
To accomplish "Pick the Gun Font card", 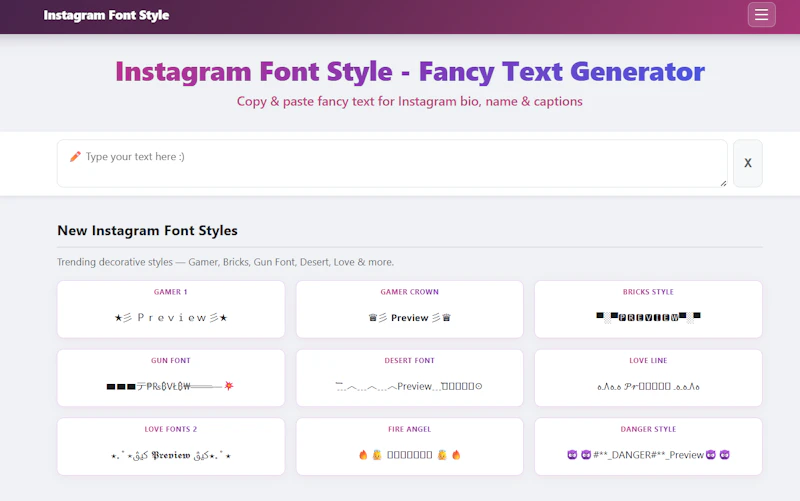I will coord(171,378).
